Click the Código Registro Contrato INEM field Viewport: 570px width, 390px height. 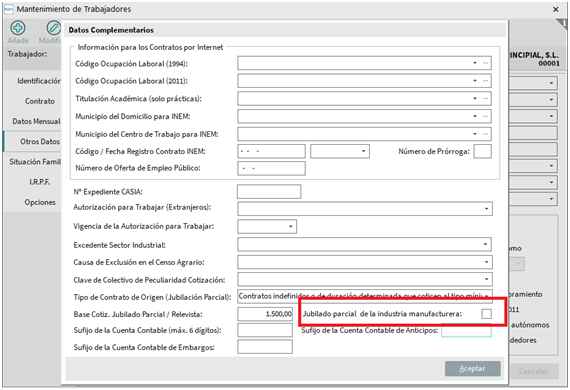(x=271, y=151)
